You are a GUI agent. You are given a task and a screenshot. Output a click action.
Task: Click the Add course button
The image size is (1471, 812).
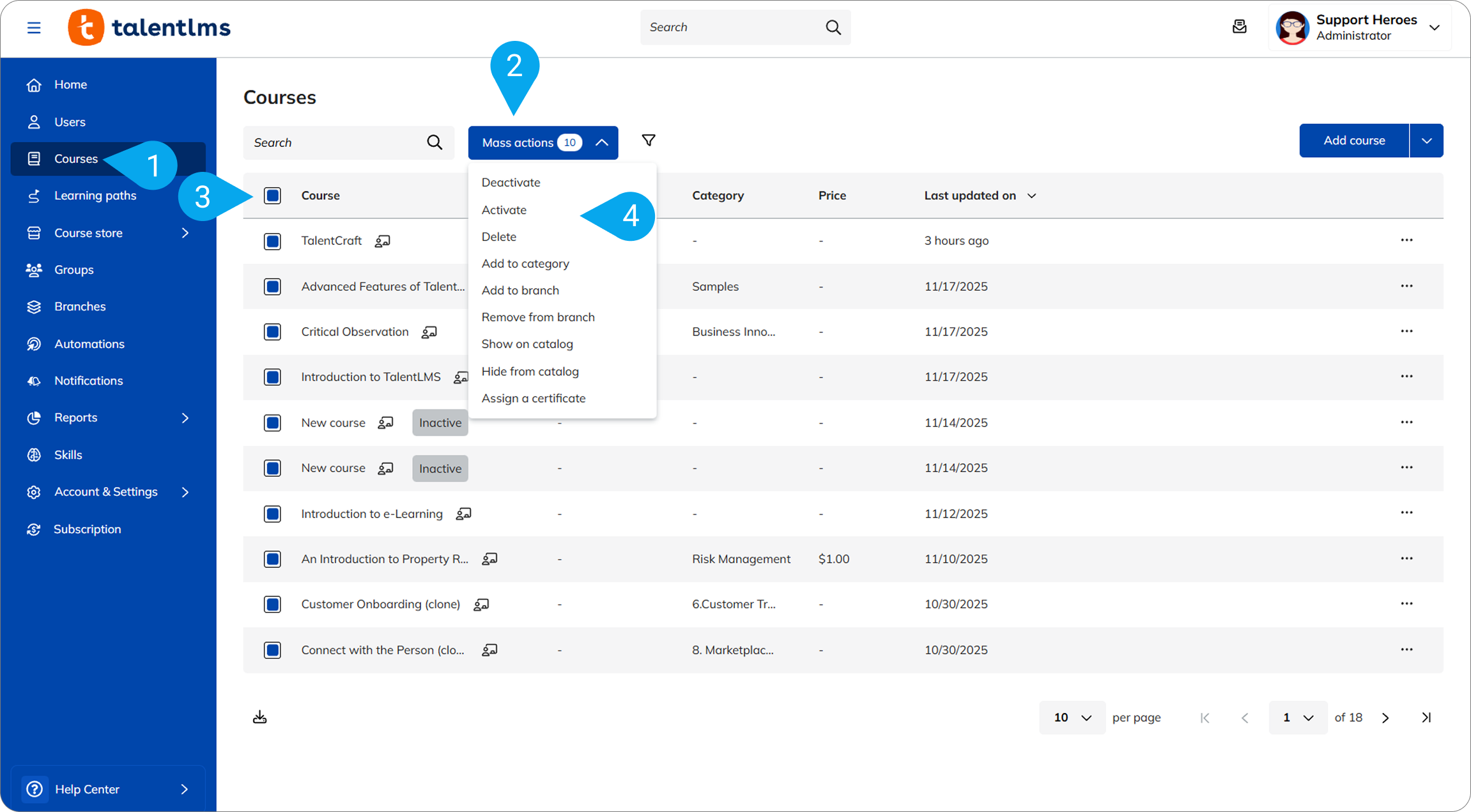[1353, 141]
